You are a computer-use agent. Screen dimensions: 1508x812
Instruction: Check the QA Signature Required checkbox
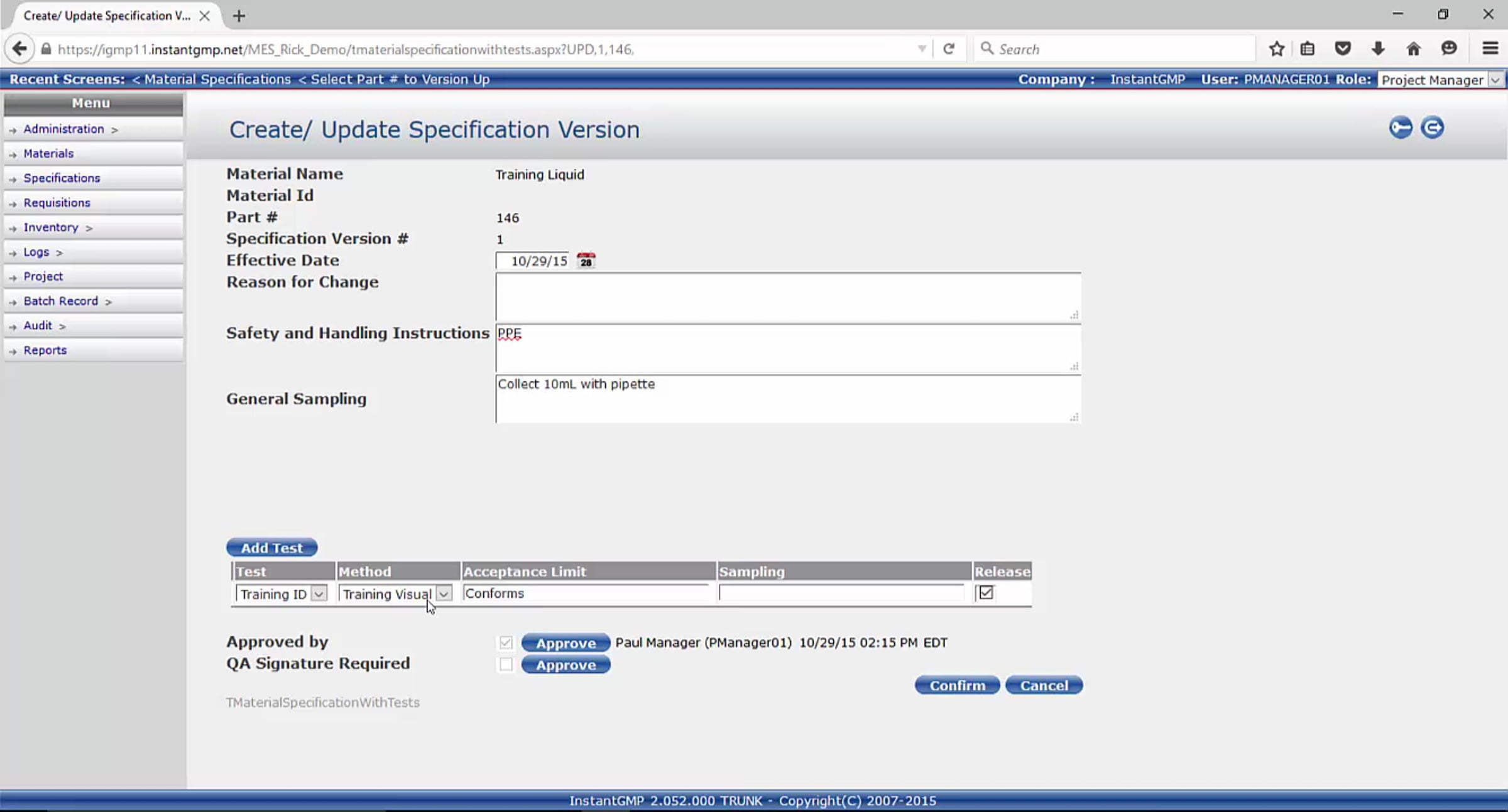pos(506,664)
